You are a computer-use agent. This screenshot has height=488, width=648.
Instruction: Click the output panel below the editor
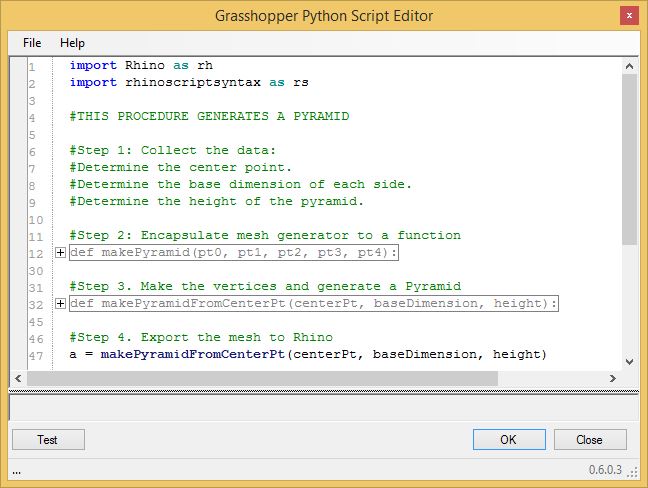324,407
